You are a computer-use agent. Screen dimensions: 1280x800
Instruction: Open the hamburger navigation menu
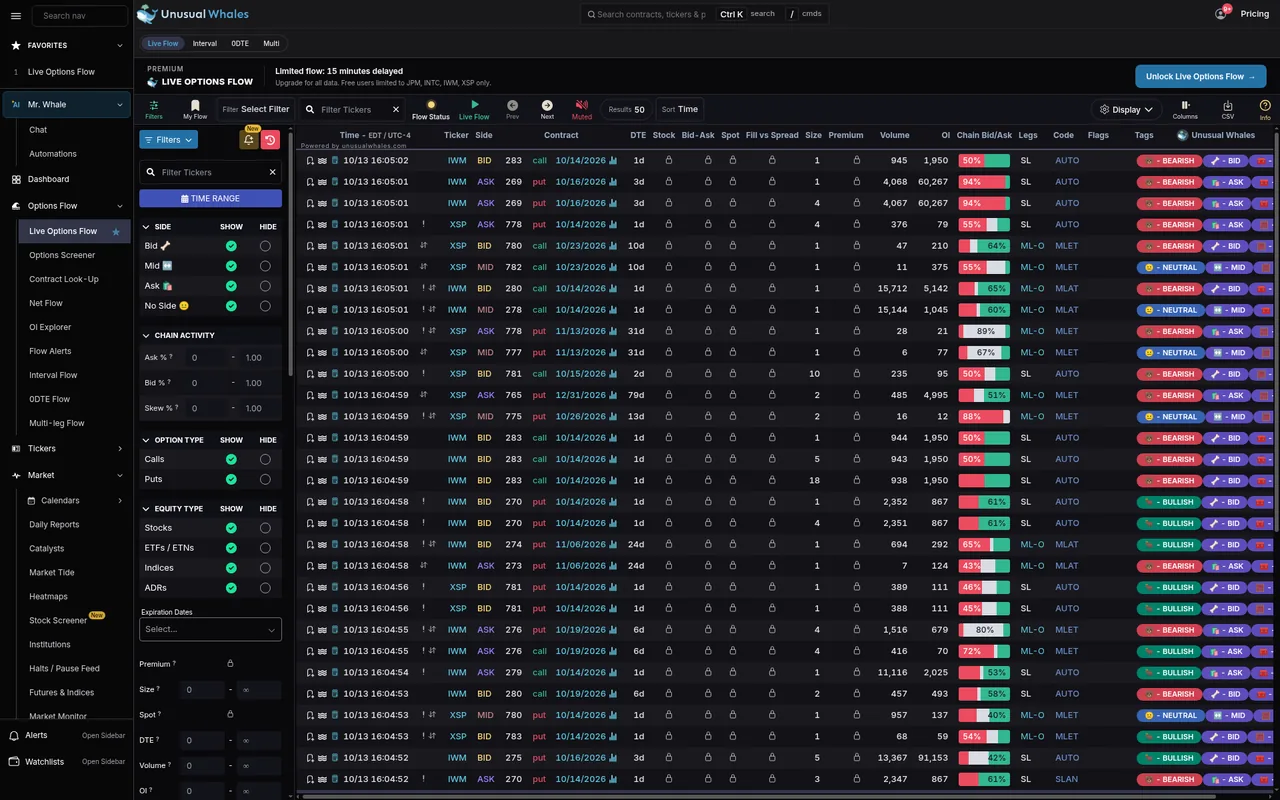[x=15, y=16]
